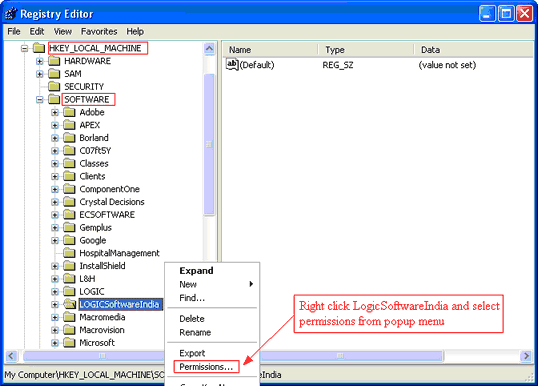Image resolution: width=538 pixels, height=386 pixels.
Task: Click the HKEY_LOCAL_MACHINE folder icon
Action: pyautogui.click(x=39, y=48)
